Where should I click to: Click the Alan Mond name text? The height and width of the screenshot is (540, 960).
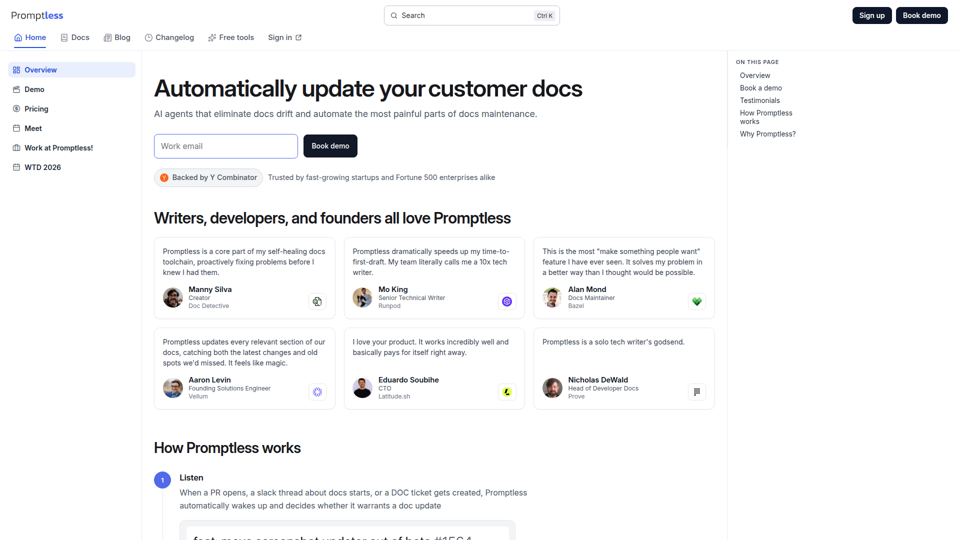[x=587, y=290]
